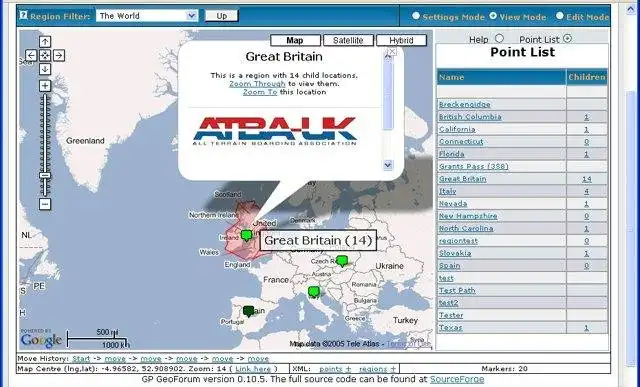Open regiontest in the point list
The height and width of the screenshot is (387, 640).
(x=458, y=241)
